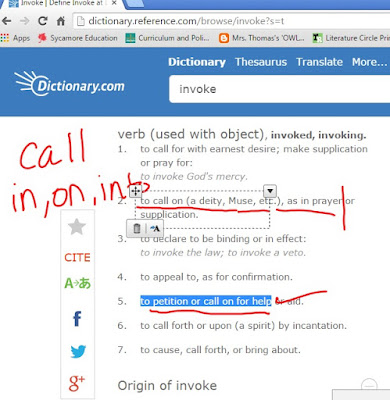Click definition 'to appeal to, as for confirmation.'

coord(216,277)
